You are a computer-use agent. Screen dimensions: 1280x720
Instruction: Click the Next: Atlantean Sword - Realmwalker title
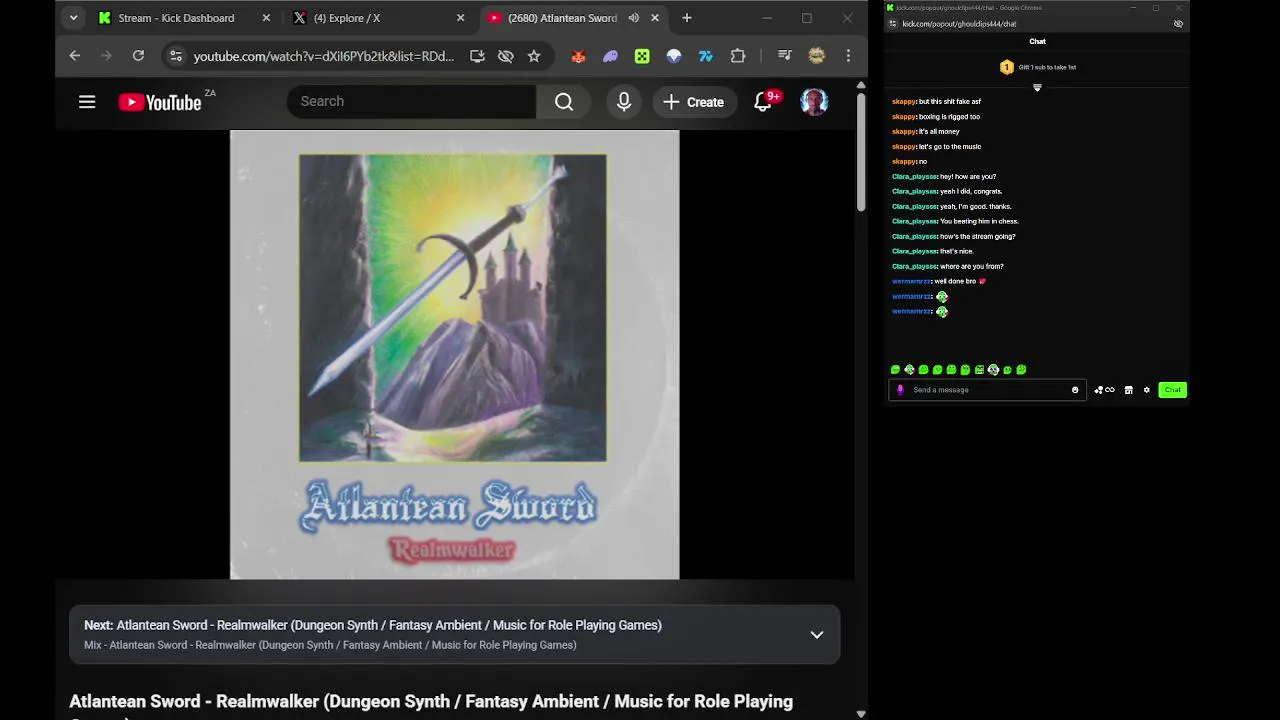point(373,625)
